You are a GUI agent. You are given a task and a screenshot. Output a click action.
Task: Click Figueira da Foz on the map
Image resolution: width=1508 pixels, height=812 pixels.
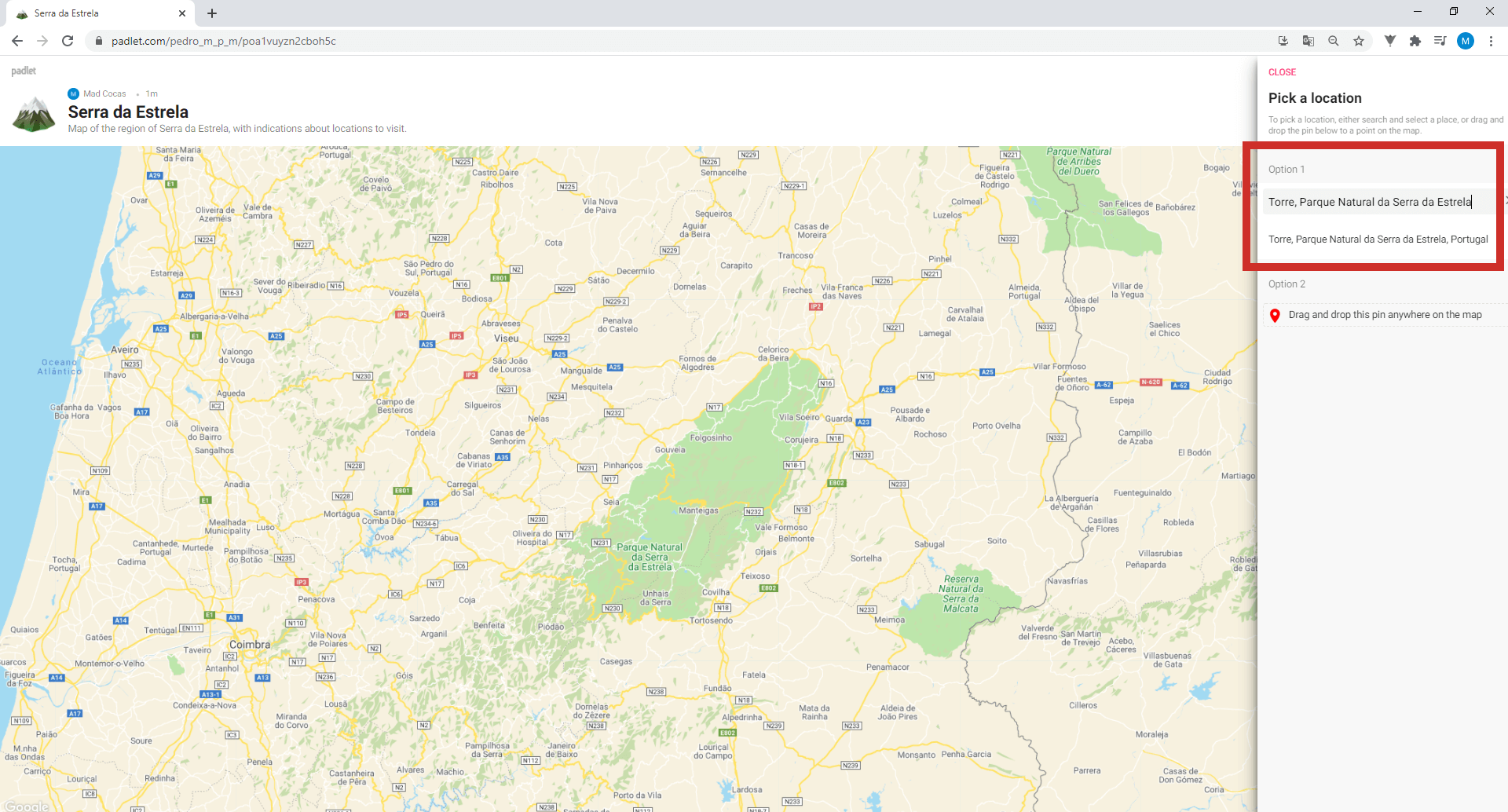pos(20,678)
